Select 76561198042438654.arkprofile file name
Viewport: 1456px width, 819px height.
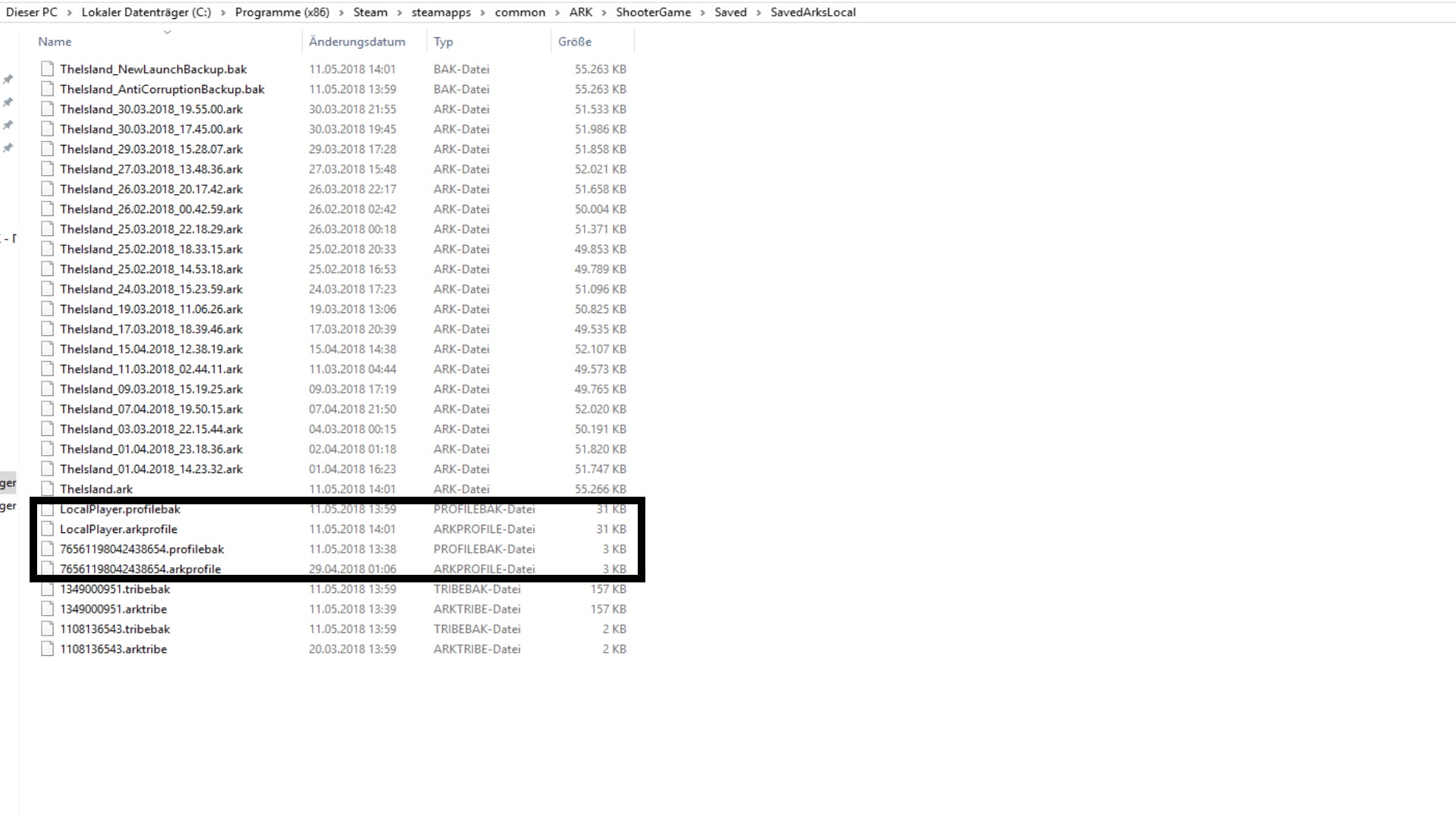click(x=140, y=570)
